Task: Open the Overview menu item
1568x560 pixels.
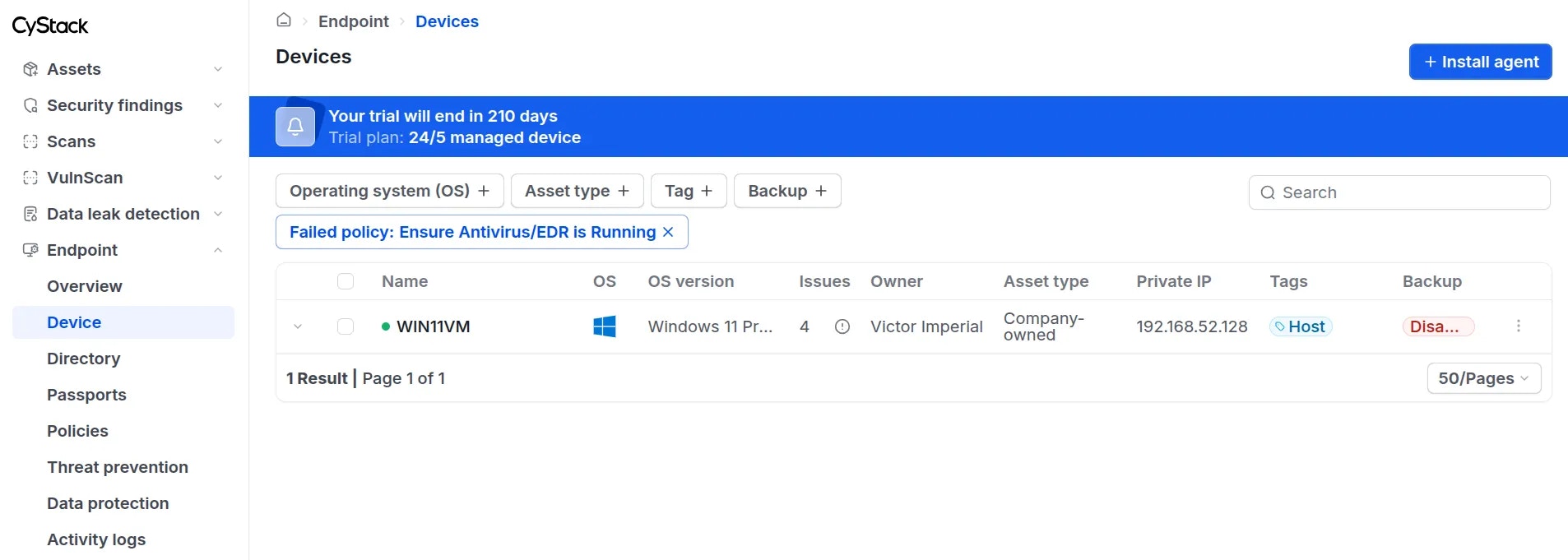Action: [123, 286]
